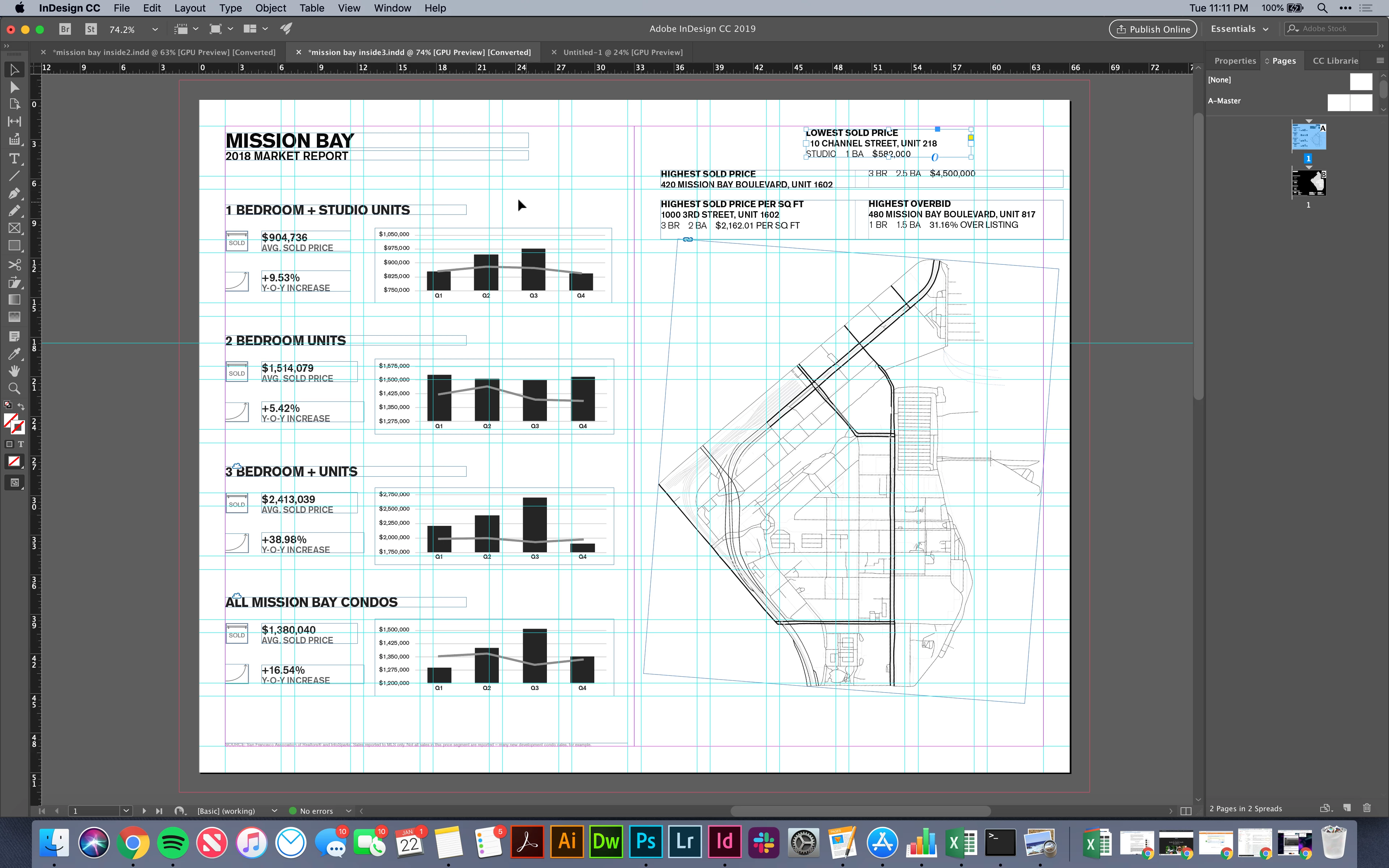
Task: Choose the Zoom tool
Action: pyautogui.click(x=14, y=389)
